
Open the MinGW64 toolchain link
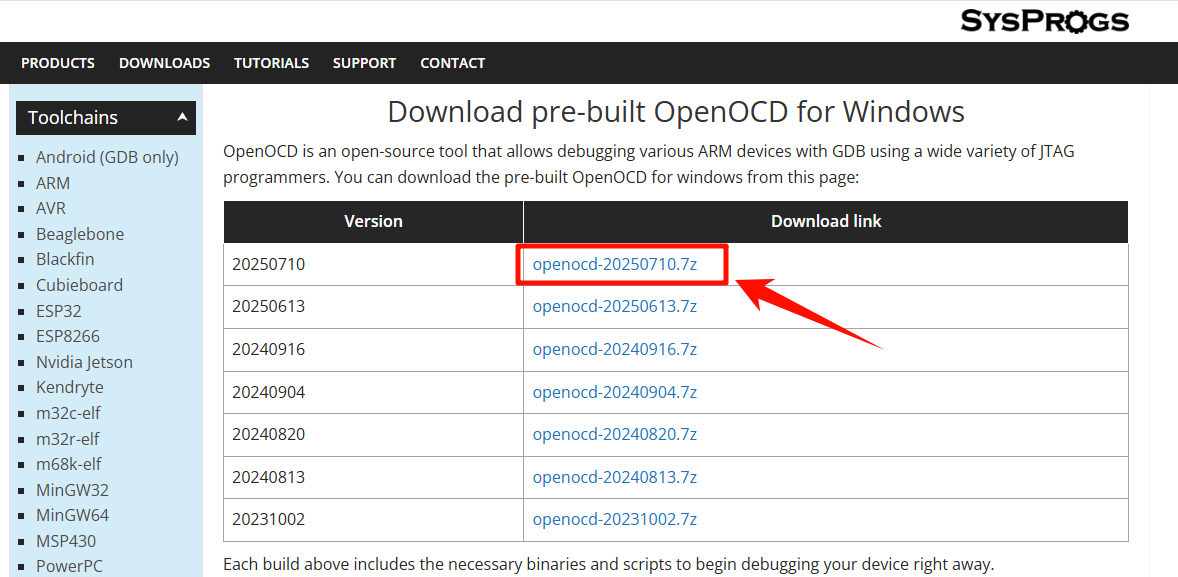point(72,515)
